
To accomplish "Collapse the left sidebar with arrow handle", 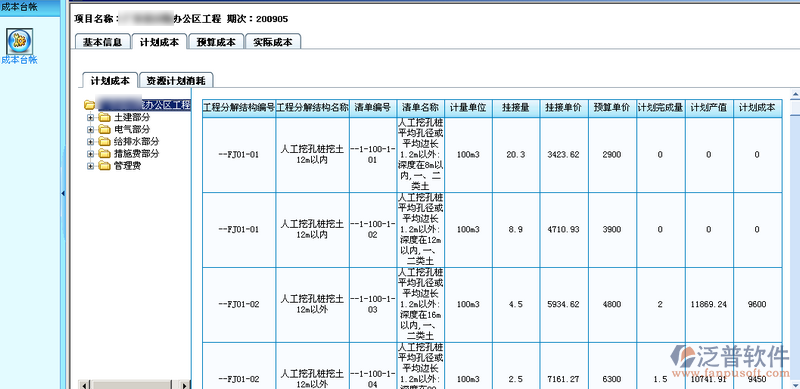I will pos(63,193).
